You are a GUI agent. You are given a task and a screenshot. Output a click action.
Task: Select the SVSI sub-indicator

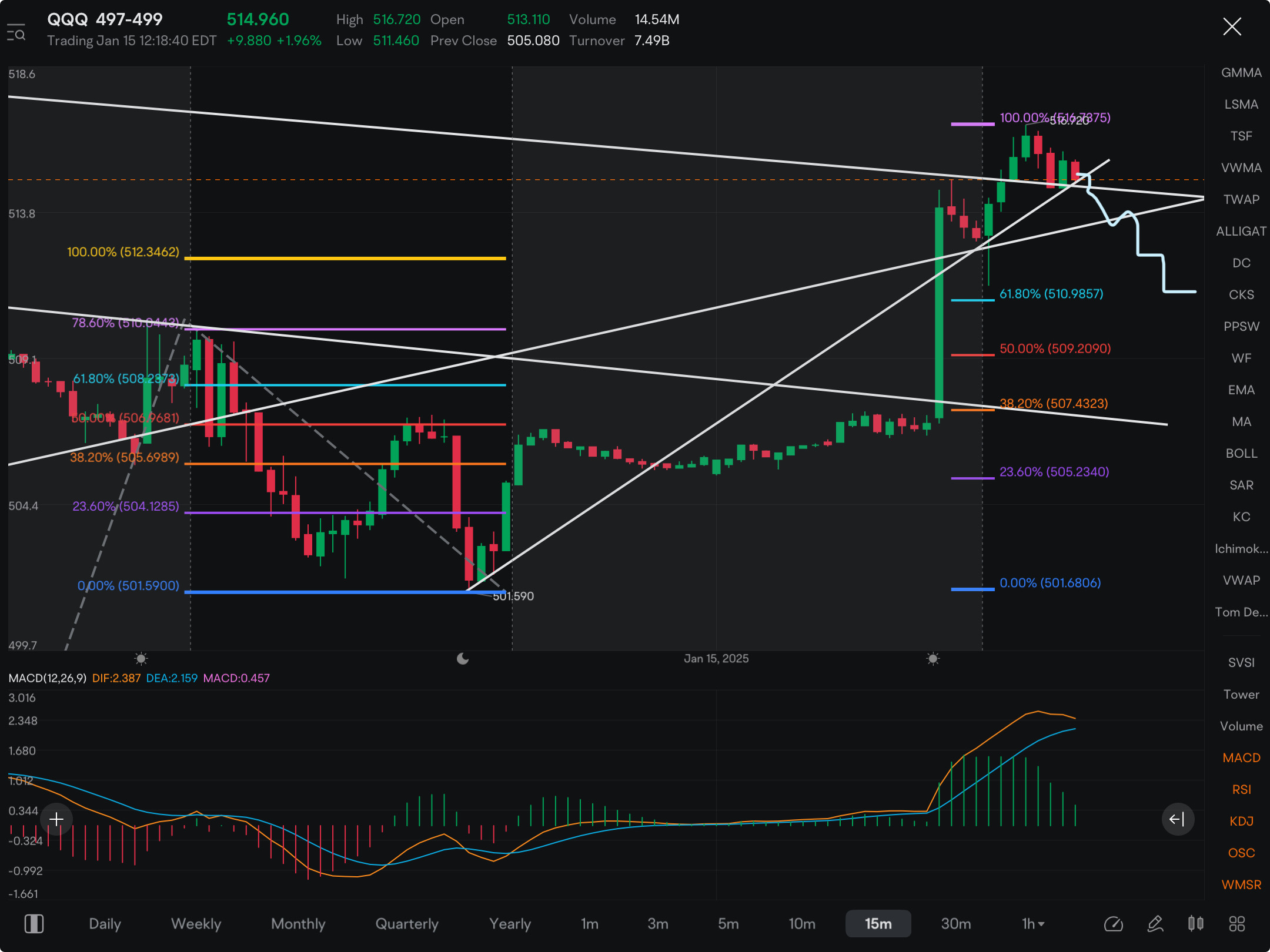point(1241,663)
